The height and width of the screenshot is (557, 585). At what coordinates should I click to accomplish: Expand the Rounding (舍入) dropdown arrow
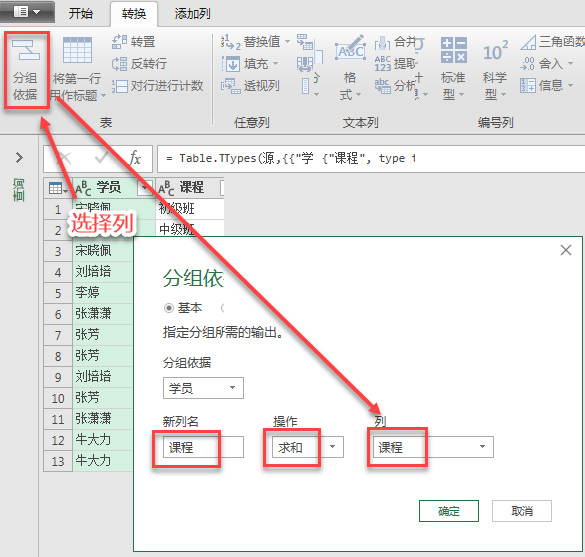(570, 63)
